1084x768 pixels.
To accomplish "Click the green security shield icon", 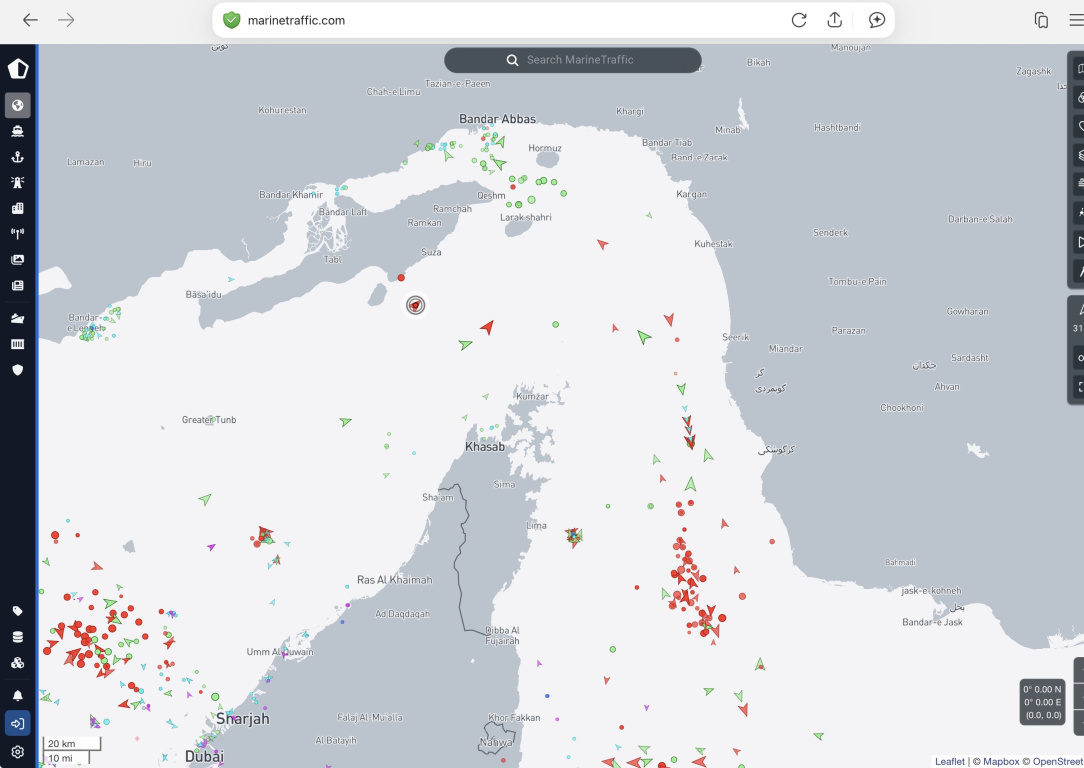I will click(x=231, y=20).
